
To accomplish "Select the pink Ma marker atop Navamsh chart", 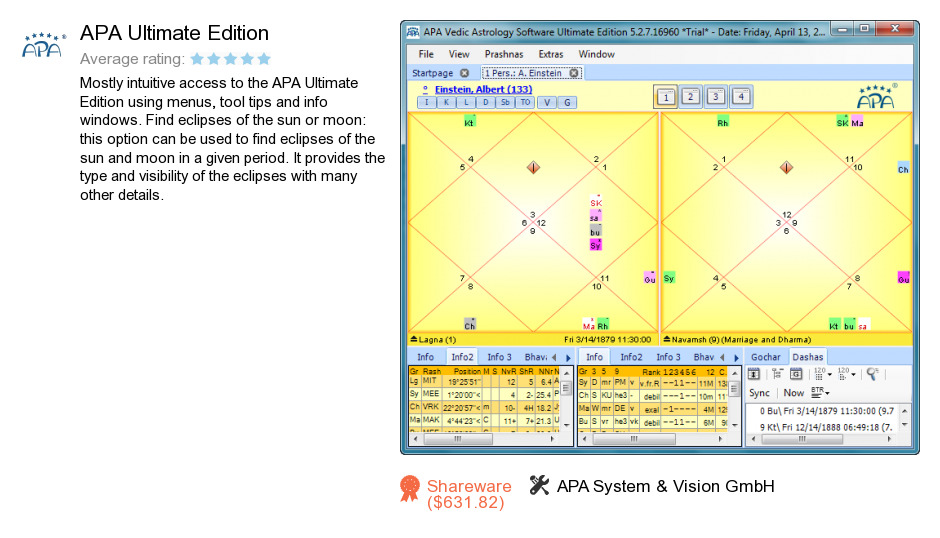I will [x=857, y=122].
